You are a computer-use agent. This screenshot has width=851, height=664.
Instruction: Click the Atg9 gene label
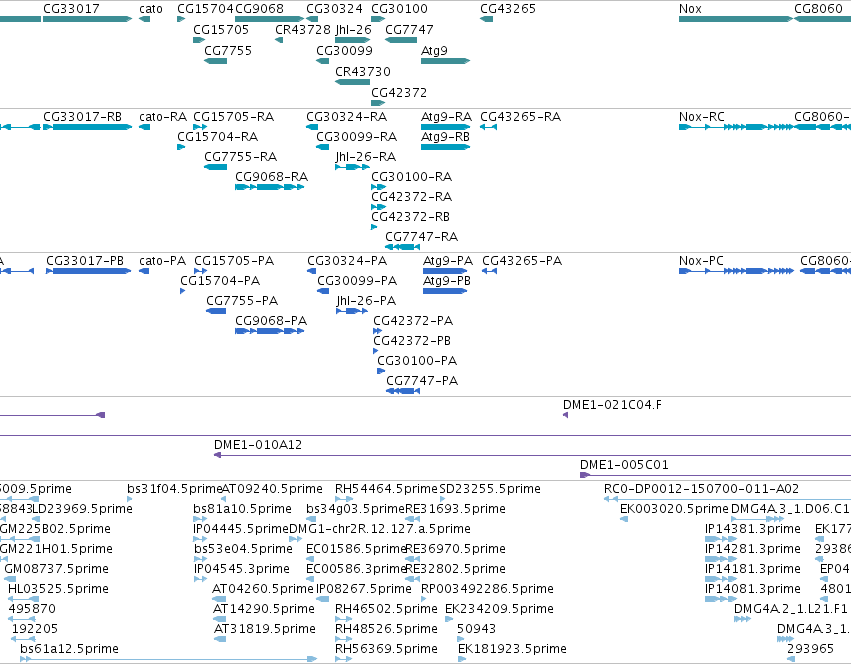pyautogui.click(x=434, y=50)
